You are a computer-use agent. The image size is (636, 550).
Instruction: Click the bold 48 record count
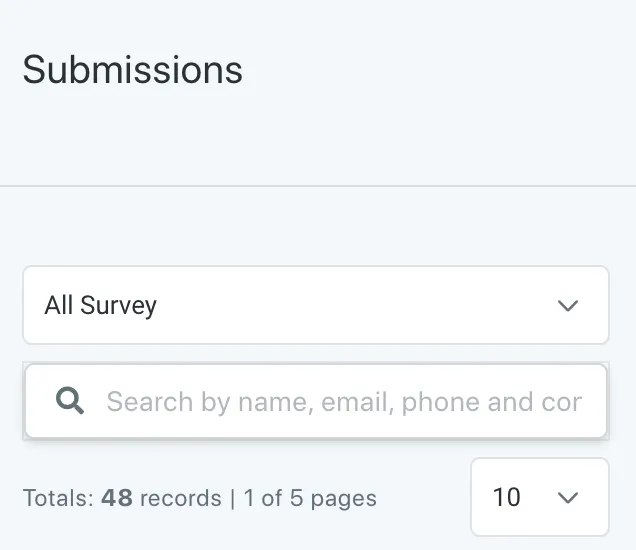pyautogui.click(x=117, y=498)
